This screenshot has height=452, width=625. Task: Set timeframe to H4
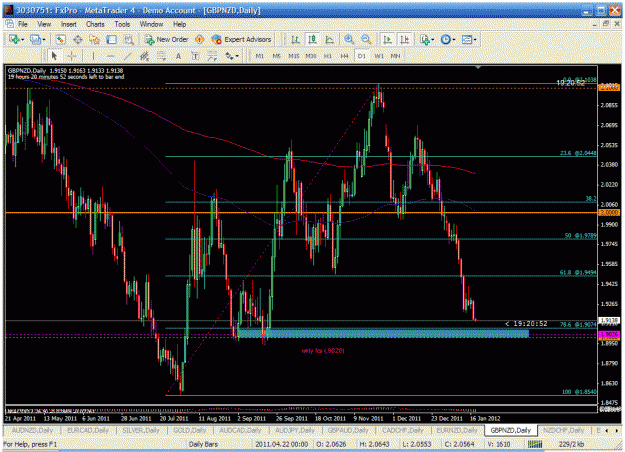tap(344, 56)
